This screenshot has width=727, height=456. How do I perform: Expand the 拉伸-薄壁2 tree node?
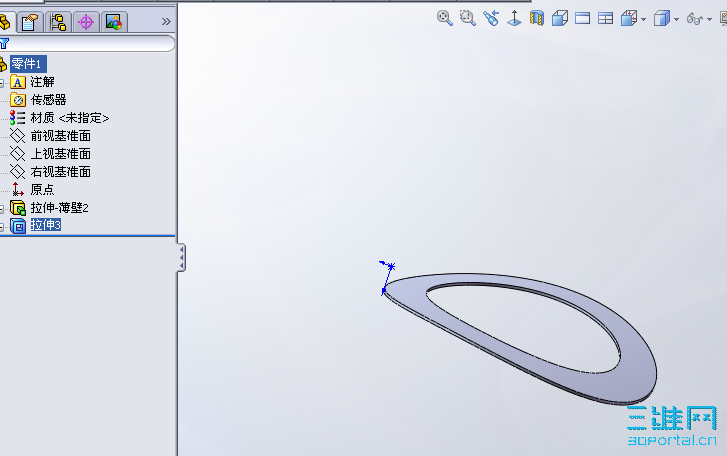[x=2, y=209]
